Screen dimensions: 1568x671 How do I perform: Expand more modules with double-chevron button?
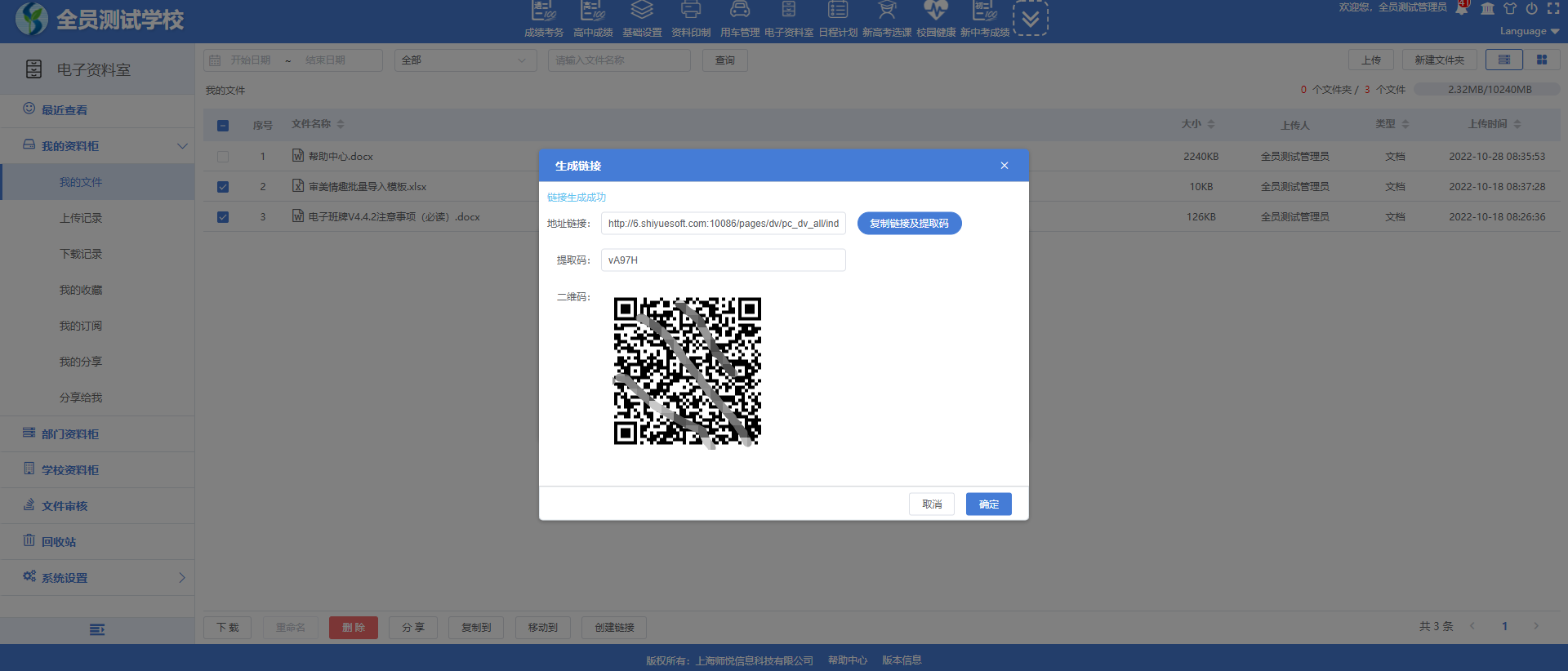coord(1031,18)
